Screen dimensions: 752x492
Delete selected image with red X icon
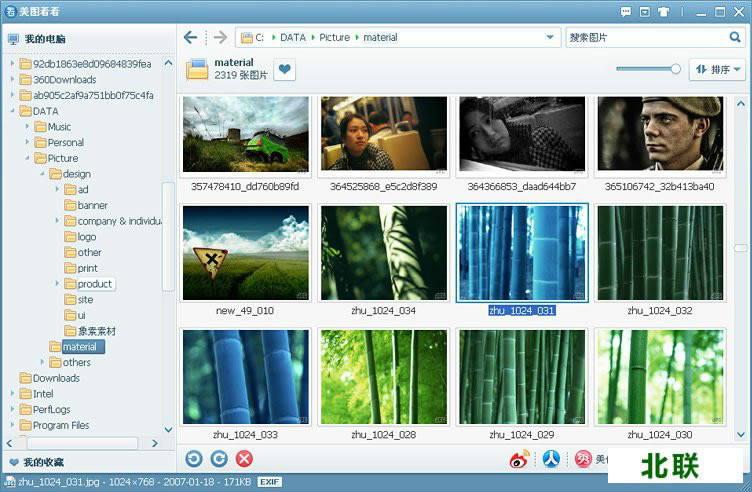pos(244,459)
